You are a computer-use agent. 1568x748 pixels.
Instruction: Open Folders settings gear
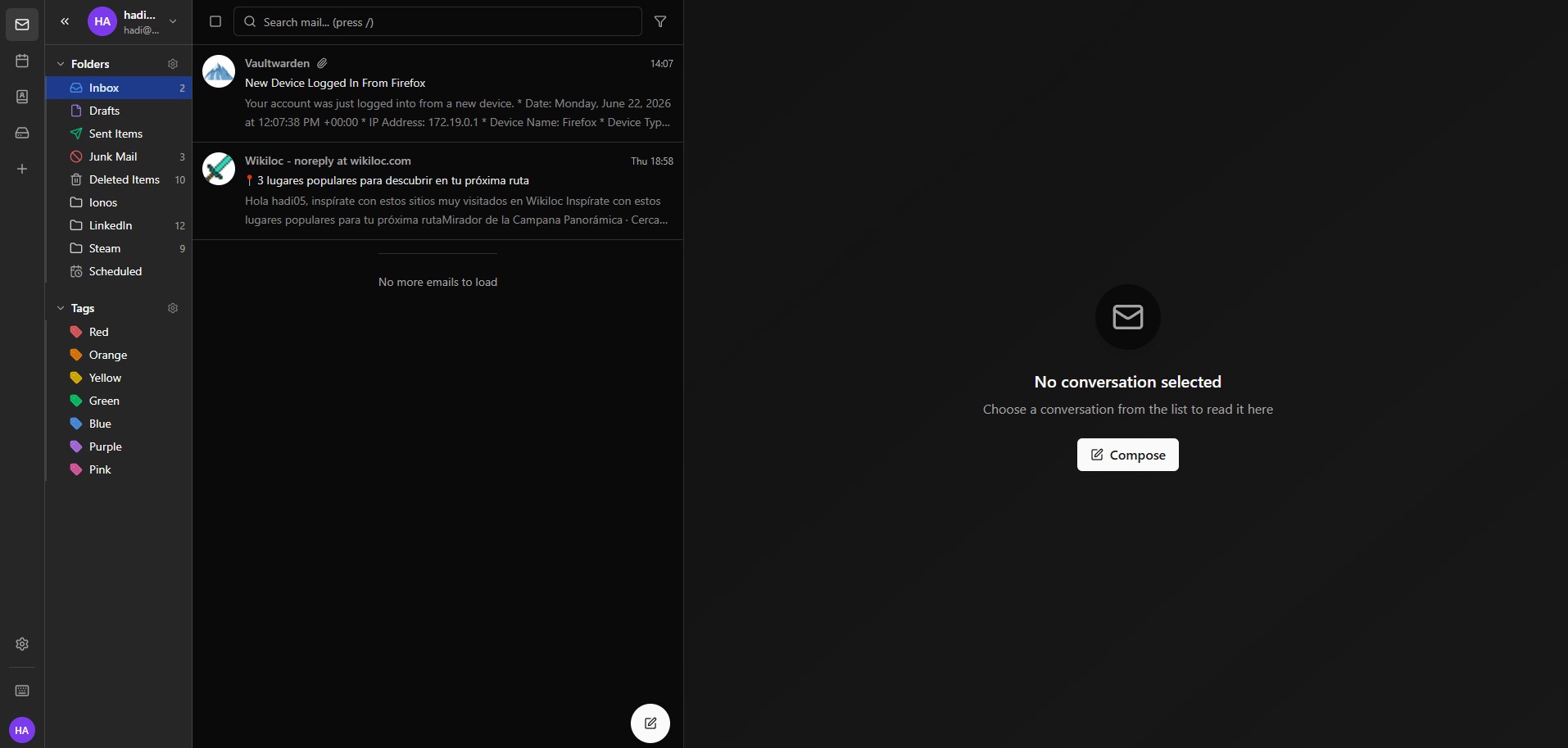[173, 64]
